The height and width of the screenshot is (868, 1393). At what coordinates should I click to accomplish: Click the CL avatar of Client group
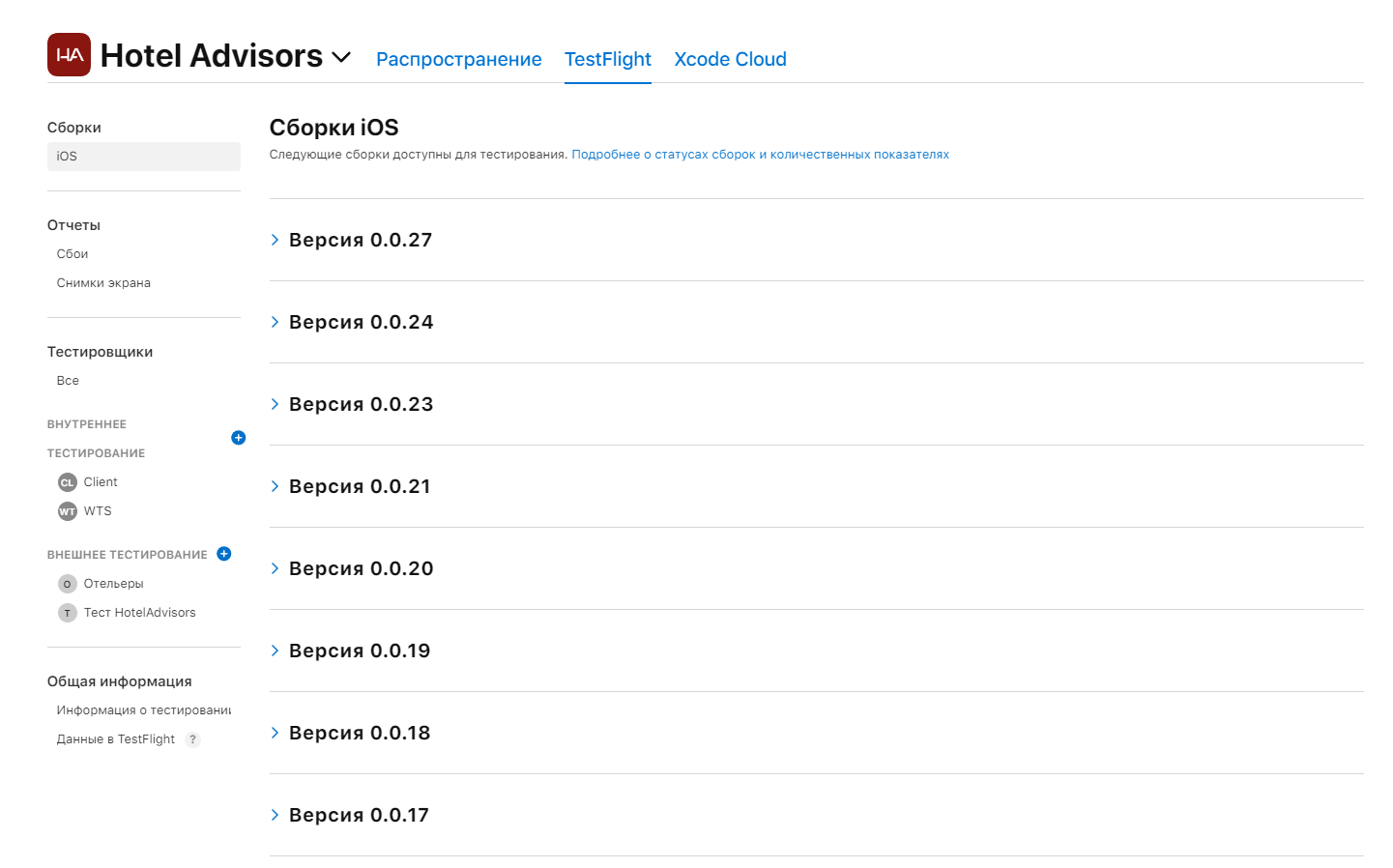coord(67,482)
